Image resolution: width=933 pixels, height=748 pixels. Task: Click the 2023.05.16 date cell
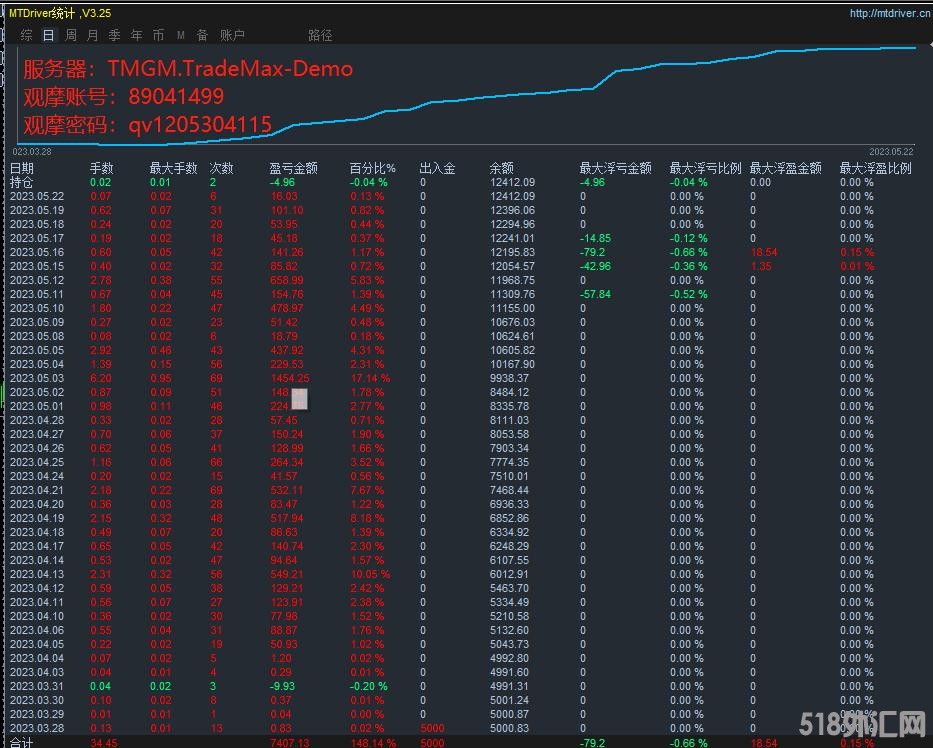[37, 252]
